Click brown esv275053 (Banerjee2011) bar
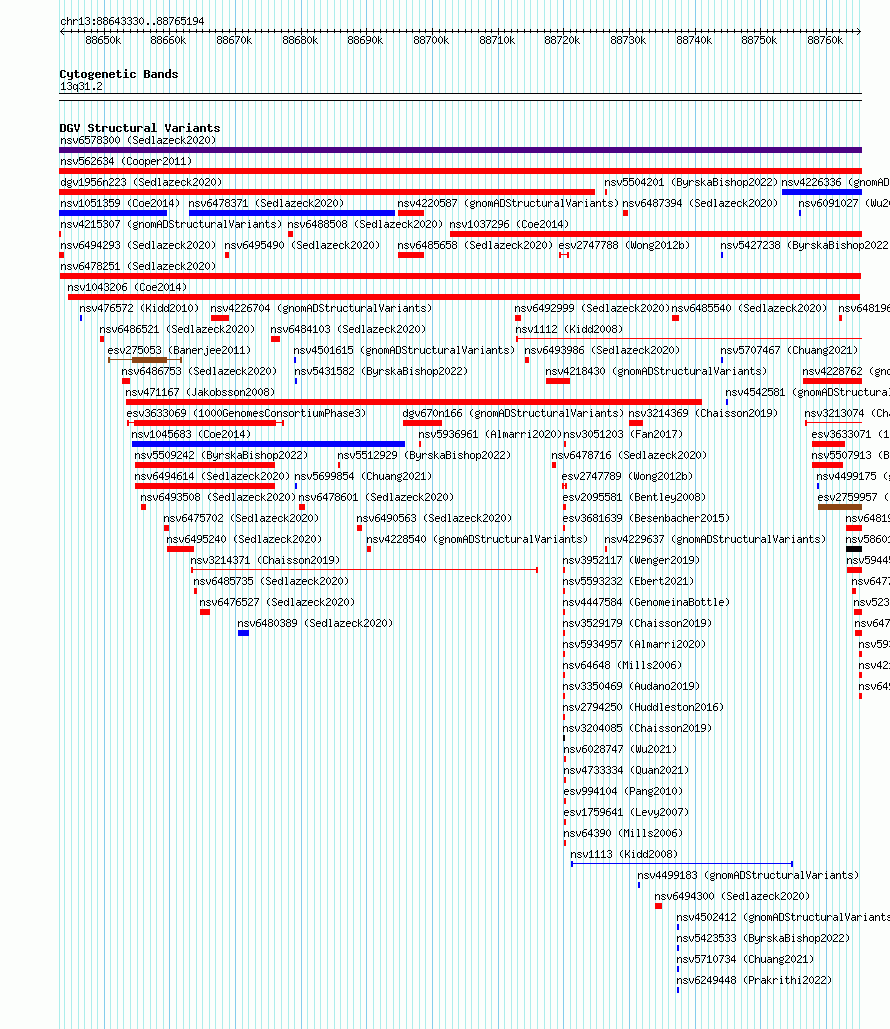 (149, 360)
